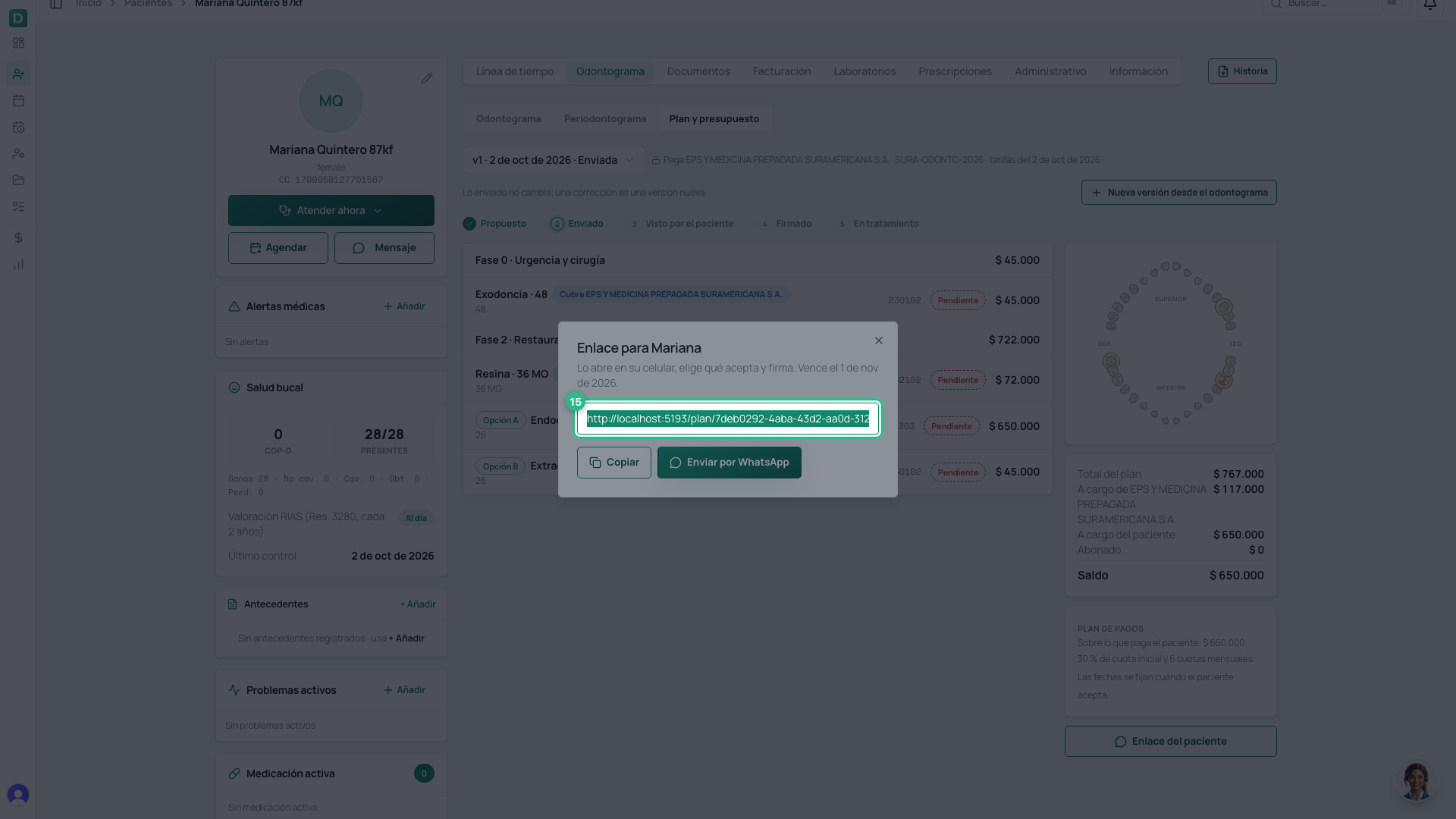This screenshot has height=819, width=1456.
Task: Open the dashboard icon in the sidebar
Action: [x=18, y=43]
